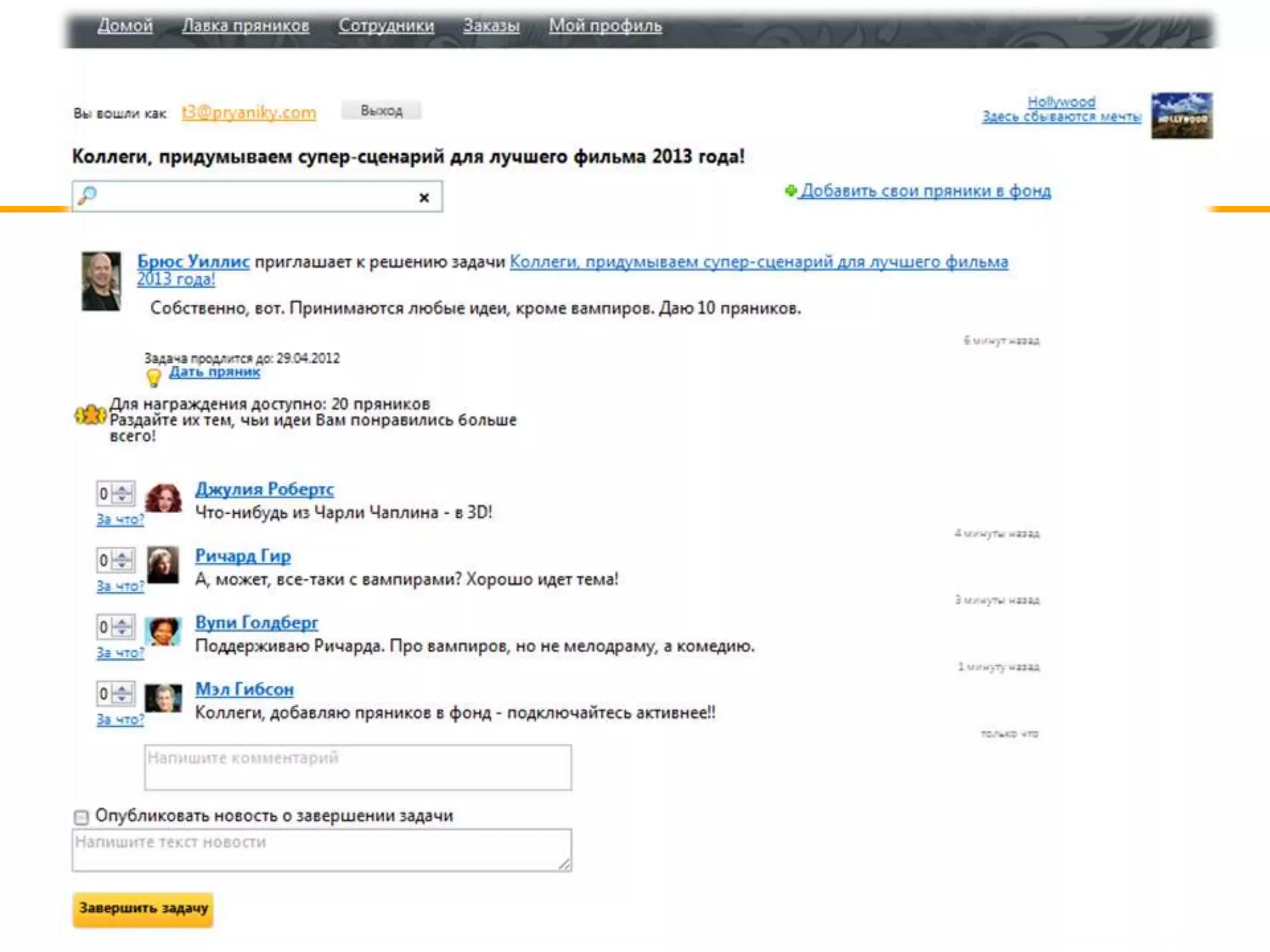
Task: Click the spinner arrows next to Ричард Гир
Action: [x=123, y=560]
